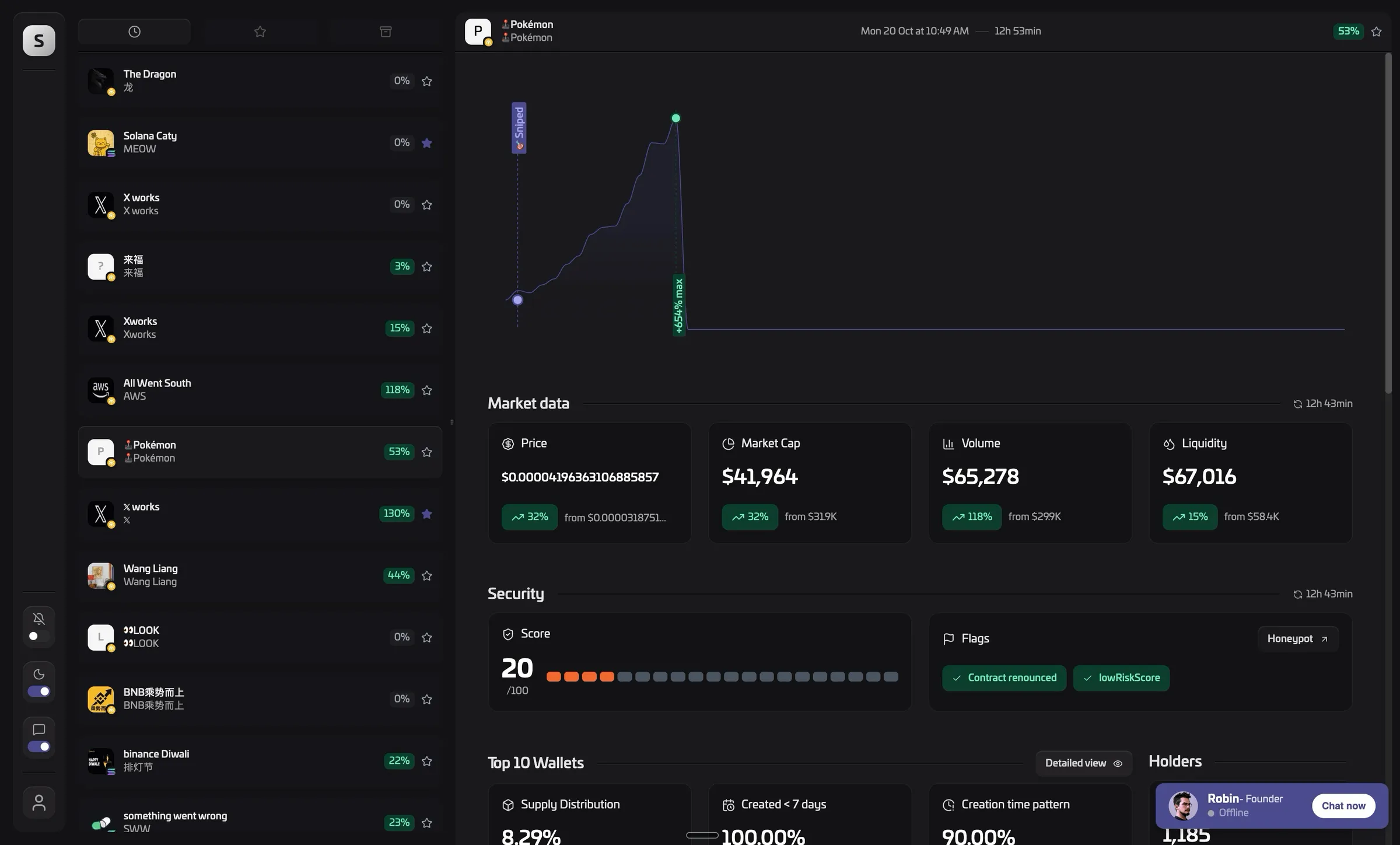Click the Contract renounced flag badge

[1004, 678]
